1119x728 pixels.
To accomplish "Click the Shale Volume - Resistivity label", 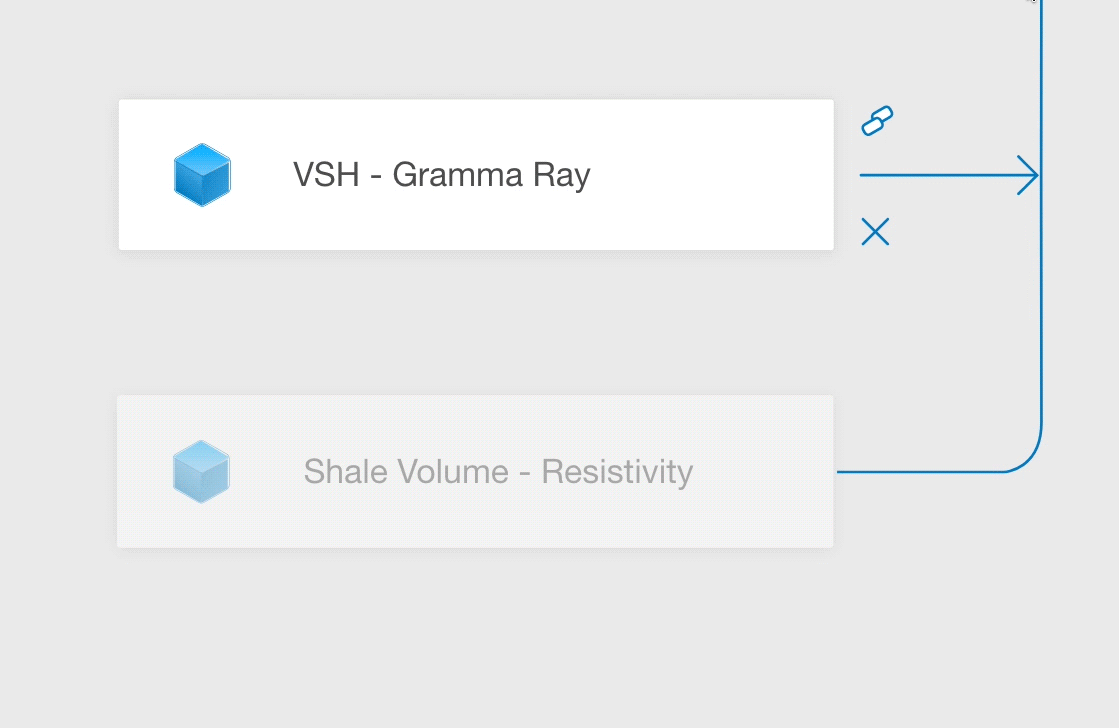I will coord(498,472).
